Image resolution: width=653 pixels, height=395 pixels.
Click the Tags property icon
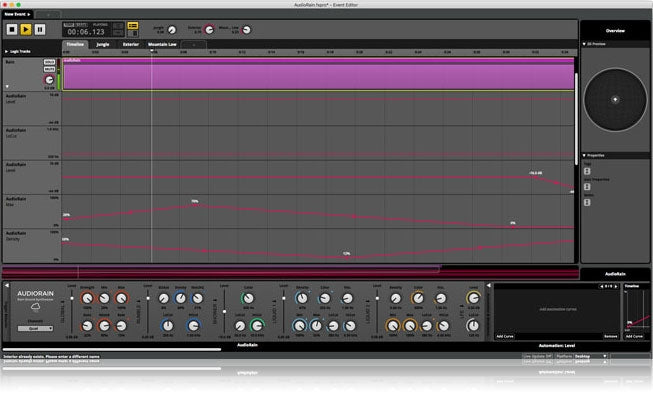[587, 171]
